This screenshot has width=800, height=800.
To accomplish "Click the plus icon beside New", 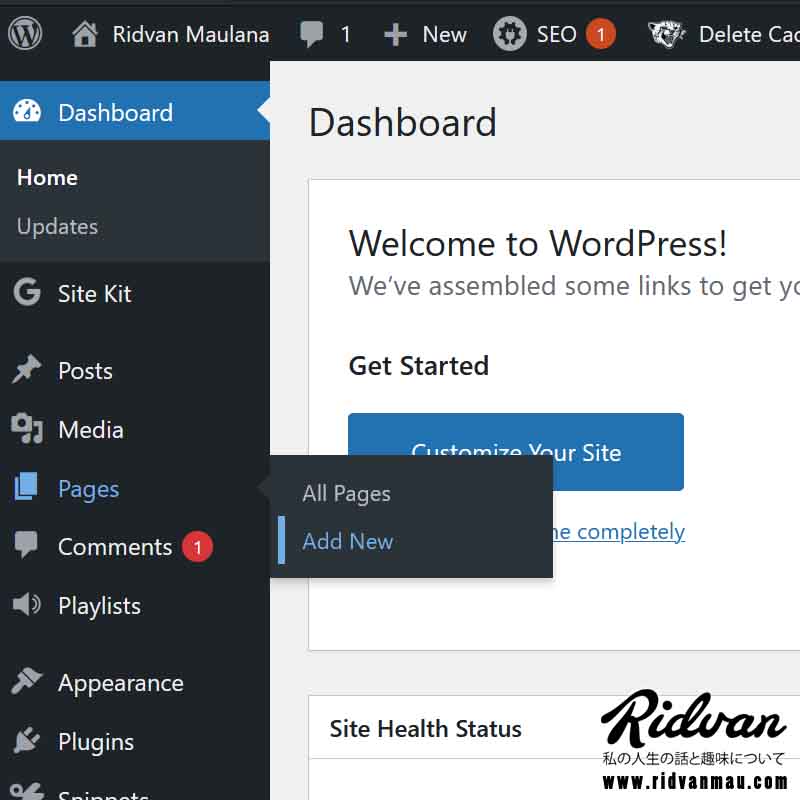I will pyautogui.click(x=395, y=35).
